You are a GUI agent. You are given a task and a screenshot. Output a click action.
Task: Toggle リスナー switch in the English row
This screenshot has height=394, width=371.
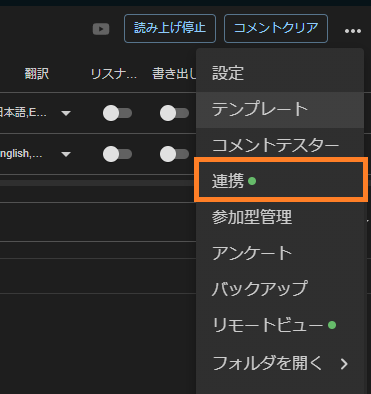[x=117, y=154]
